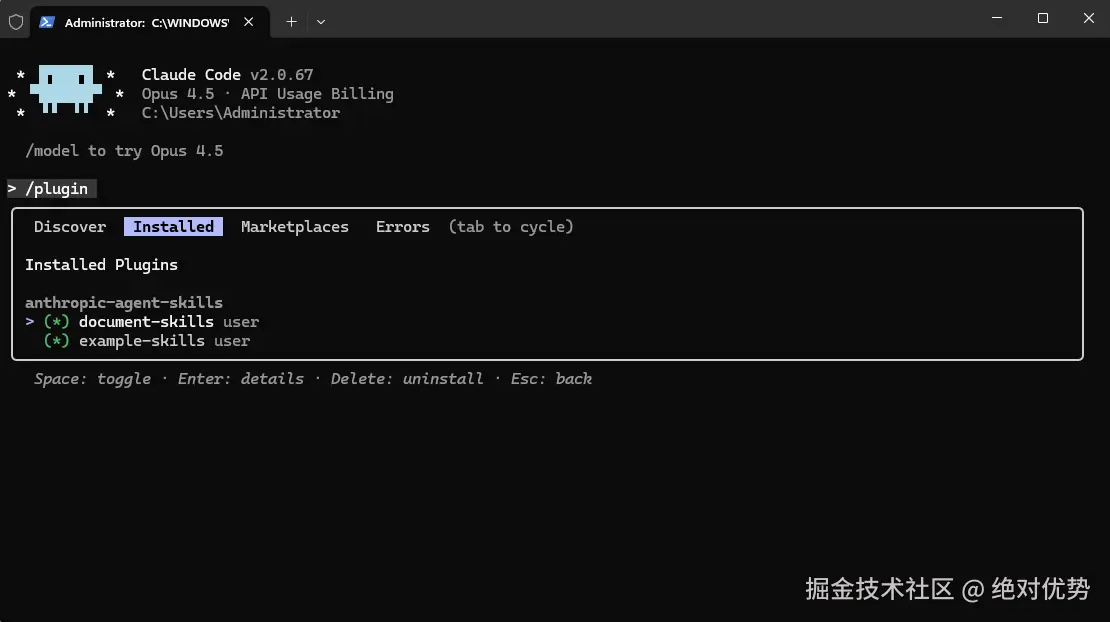Click the maximize icon in the title bar
The image size is (1110, 622).
pos(1042,18)
